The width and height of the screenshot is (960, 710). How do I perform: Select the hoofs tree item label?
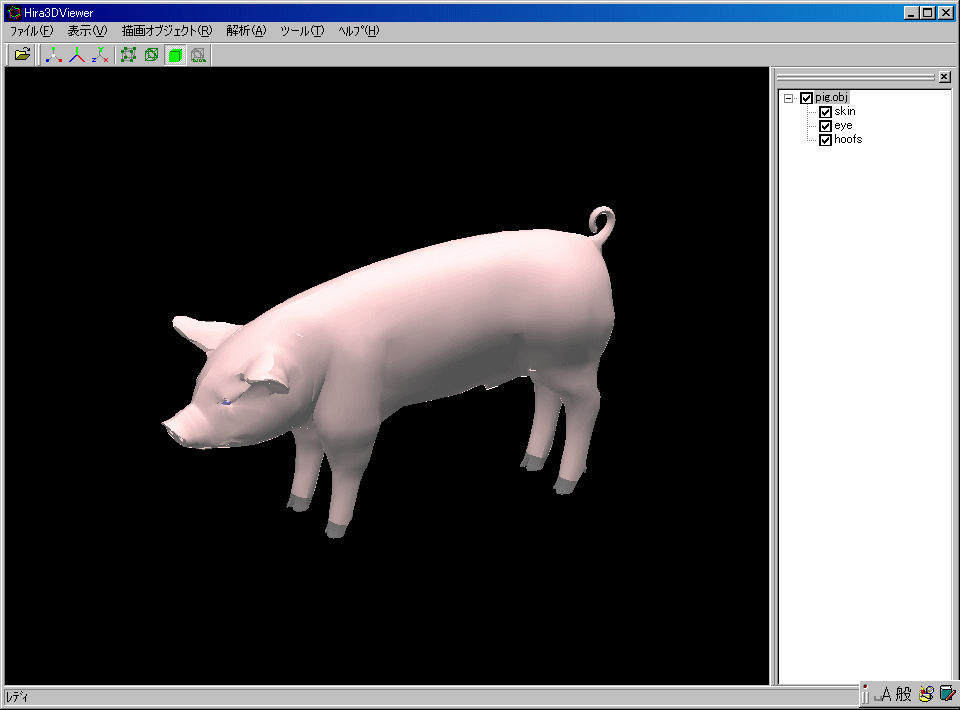[848, 140]
